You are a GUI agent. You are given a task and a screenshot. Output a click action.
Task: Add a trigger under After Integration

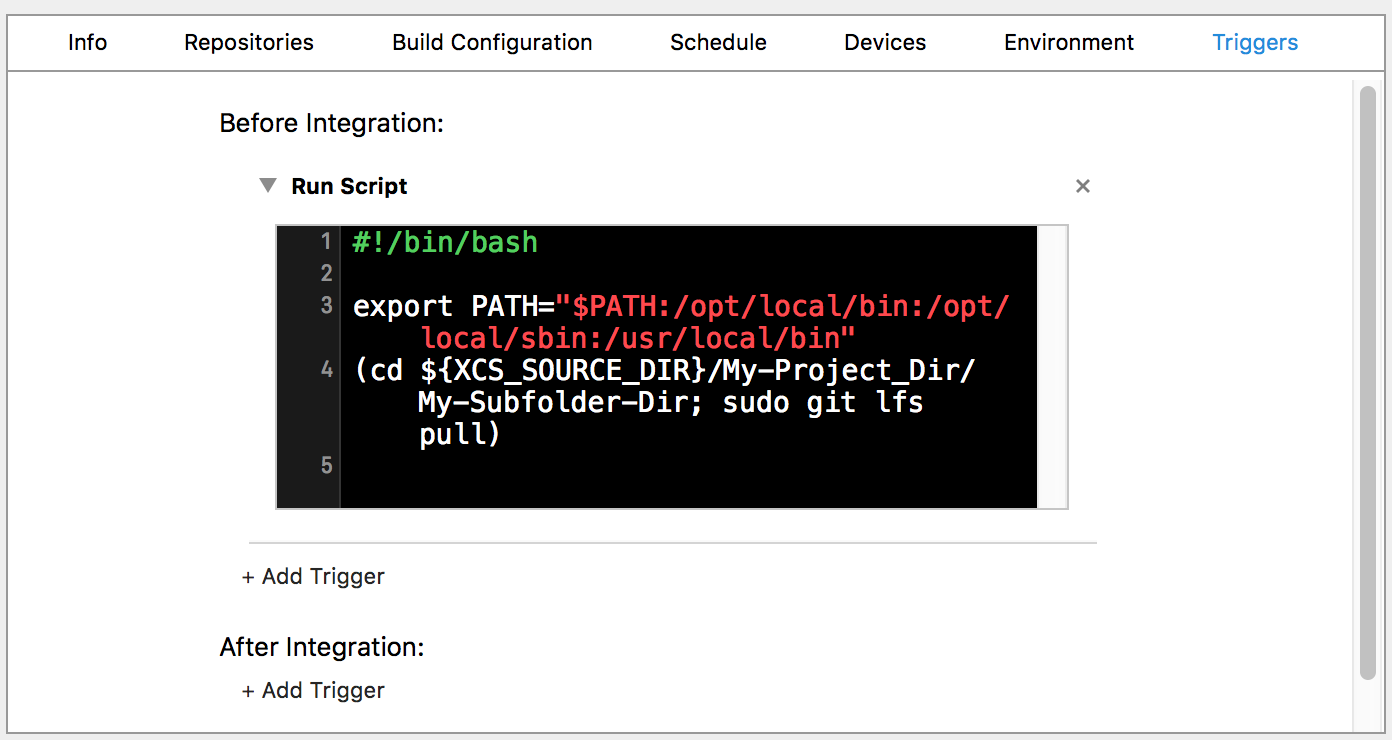coord(313,691)
